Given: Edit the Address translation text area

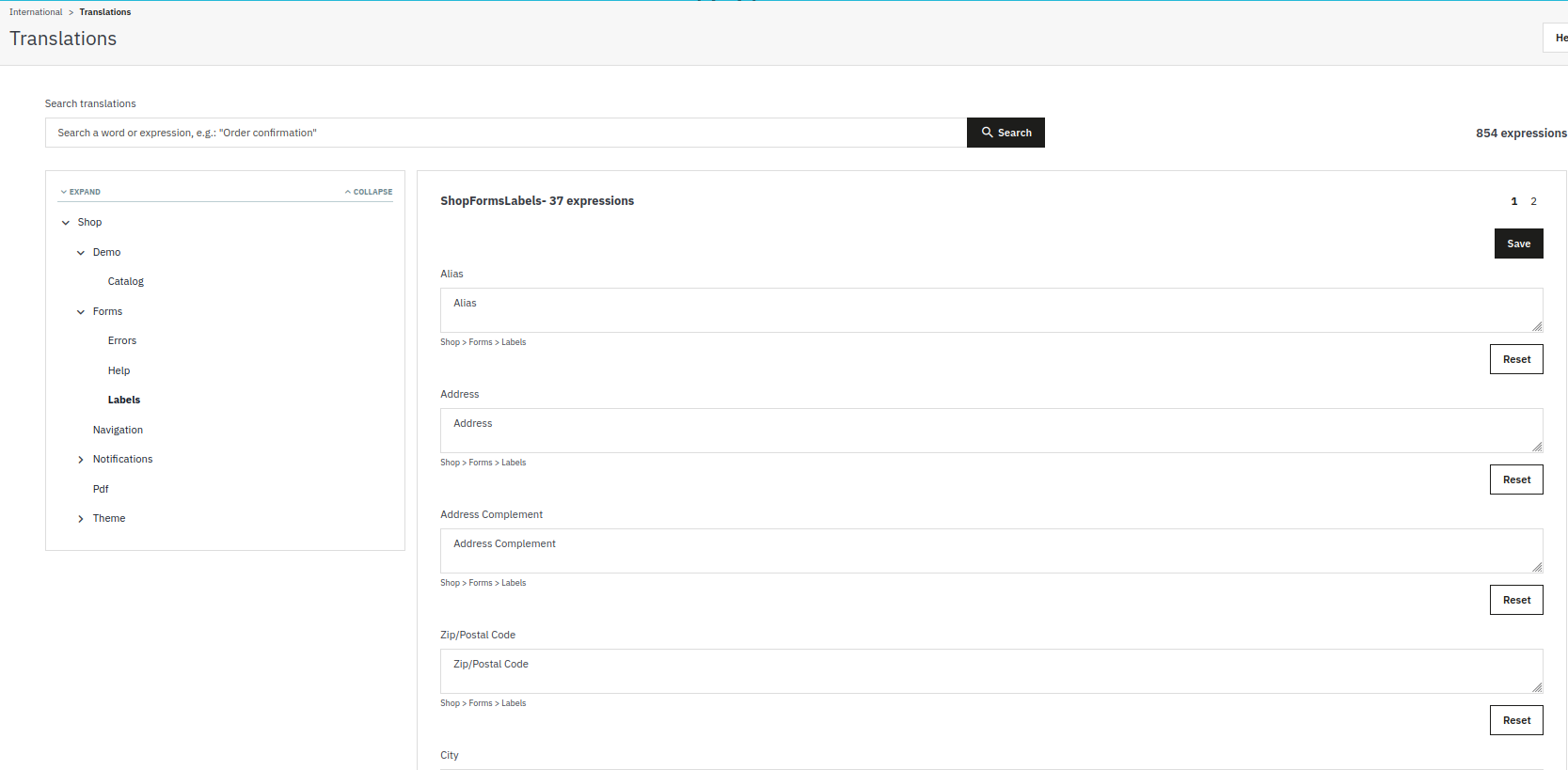Looking at the screenshot, I should click(991, 431).
